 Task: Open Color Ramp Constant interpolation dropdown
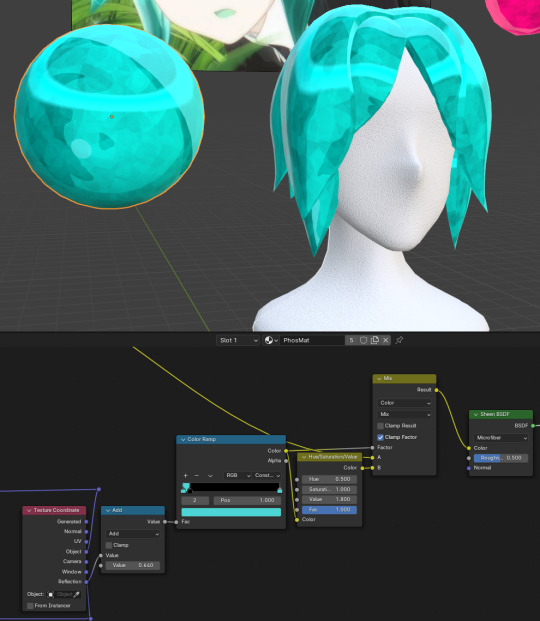pos(267,475)
